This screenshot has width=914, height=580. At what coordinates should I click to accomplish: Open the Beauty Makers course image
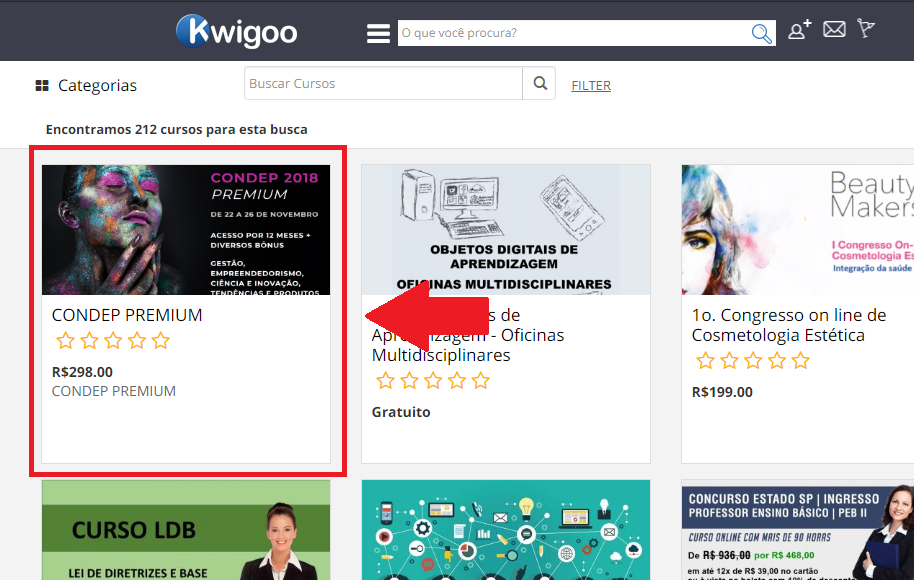coord(798,230)
